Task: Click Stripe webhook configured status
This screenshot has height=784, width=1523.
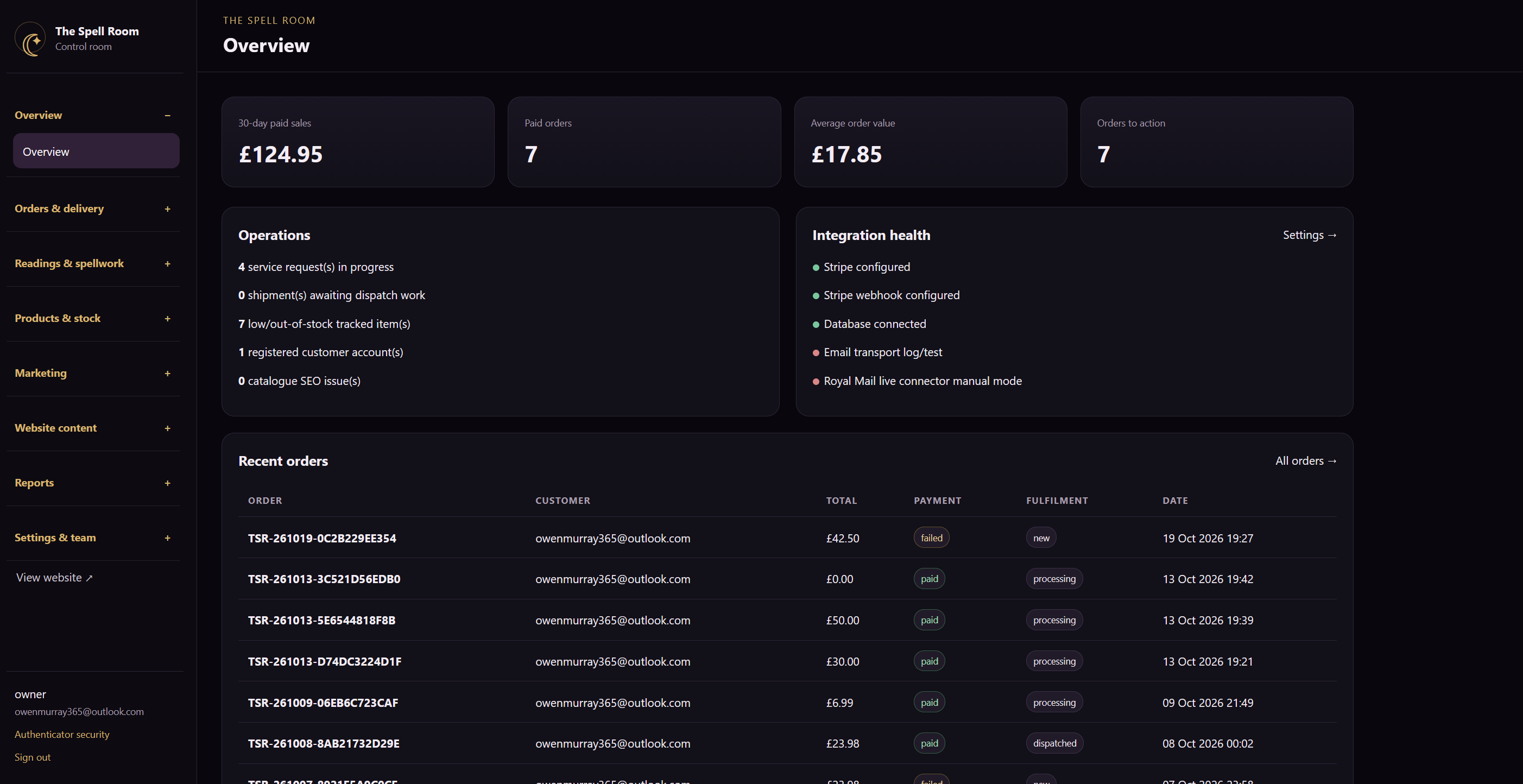Action: point(886,295)
